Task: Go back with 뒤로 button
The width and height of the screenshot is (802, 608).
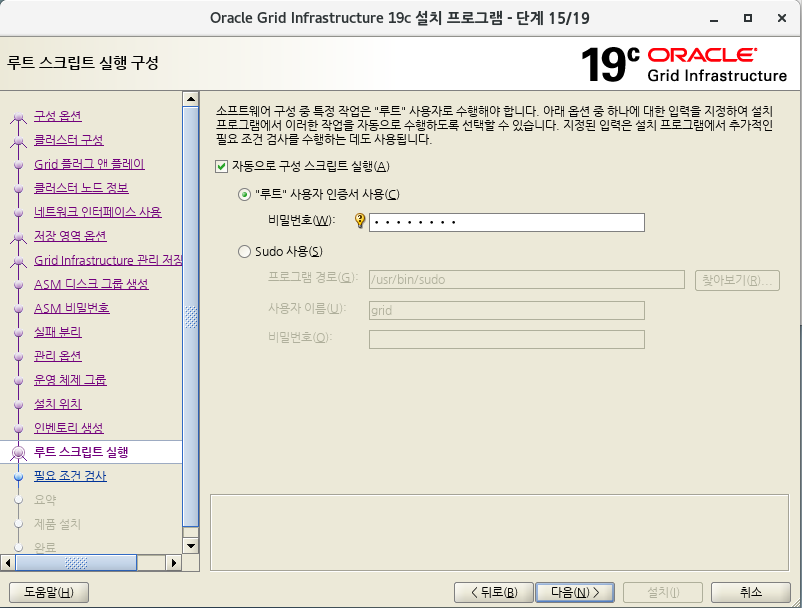Action: point(494,592)
